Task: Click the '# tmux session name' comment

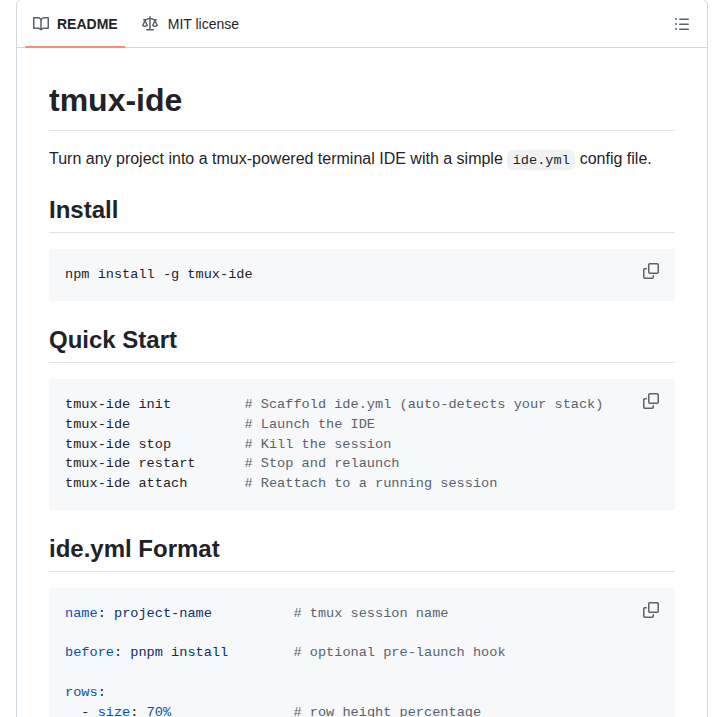Action: click(371, 613)
